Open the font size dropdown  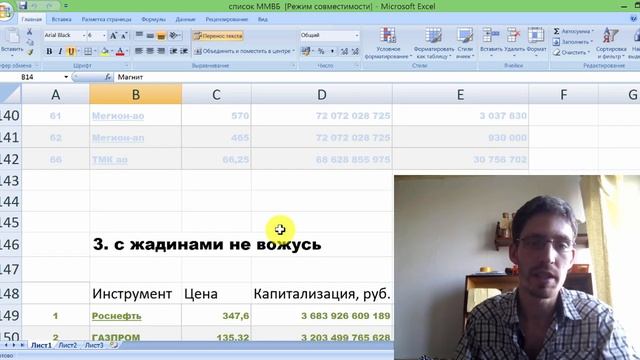(x=104, y=36)
